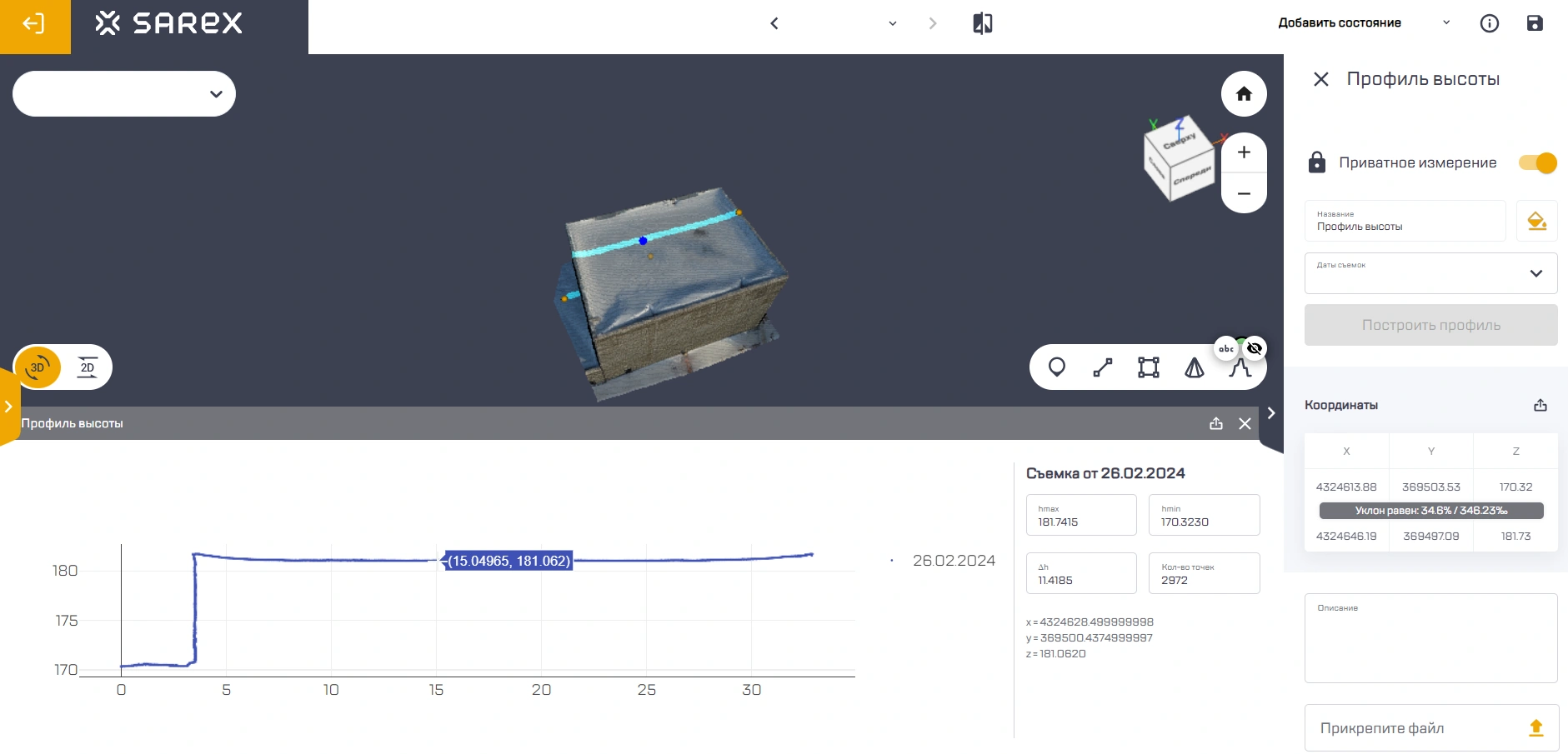This screenshot has height=754, width=1568.
Task: Open the Даты съемок dropdown
Action: (1430, 273)
